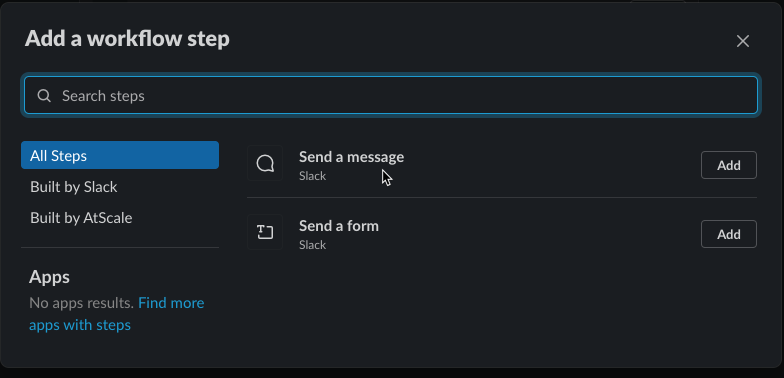Viewport: 784px width, 378px height.
Task: Click the divider line between the two steps
Action: pyautogui.click(x=502, y=198)
